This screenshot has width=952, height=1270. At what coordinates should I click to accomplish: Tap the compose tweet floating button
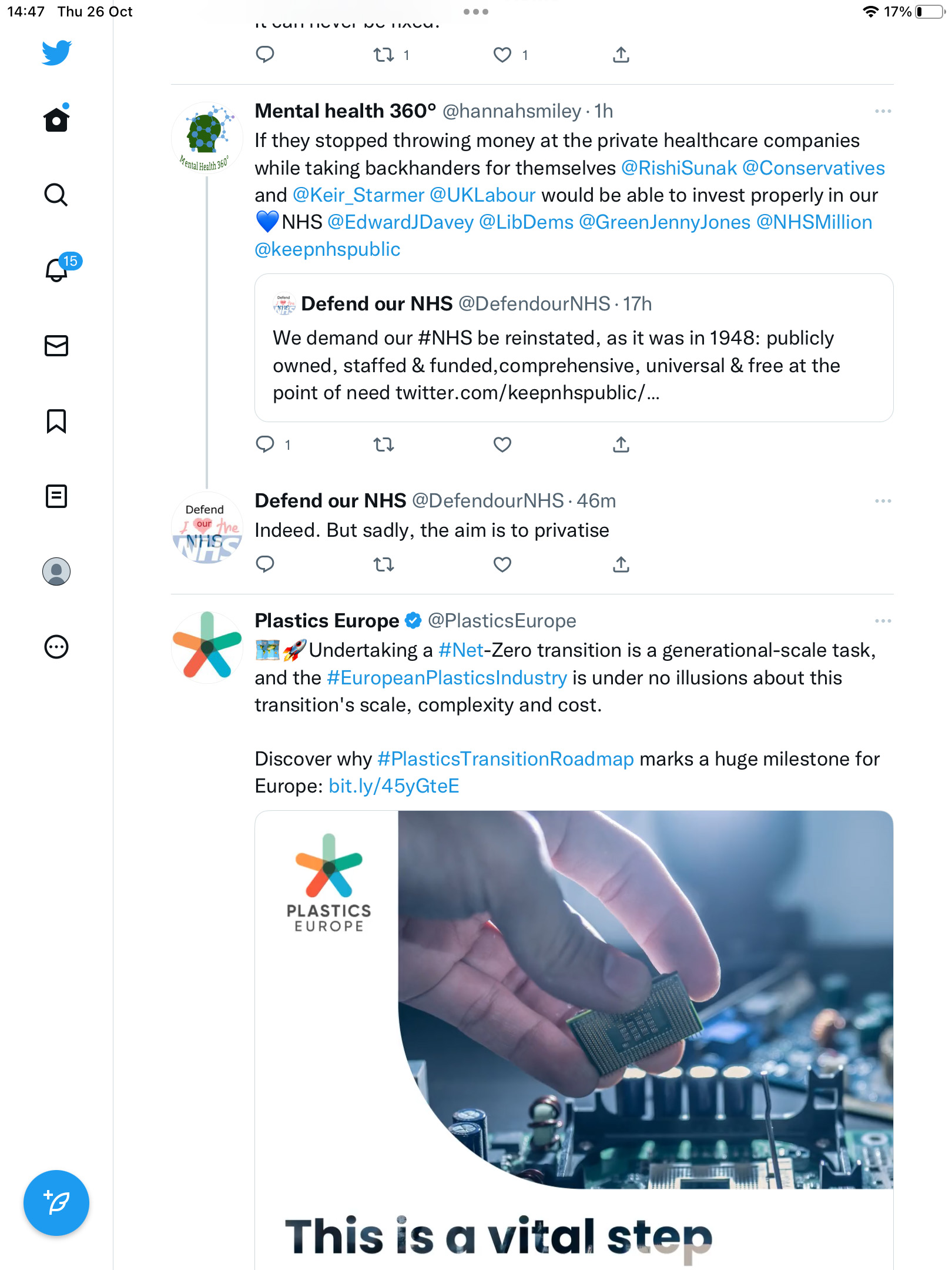click(56, 1203)
